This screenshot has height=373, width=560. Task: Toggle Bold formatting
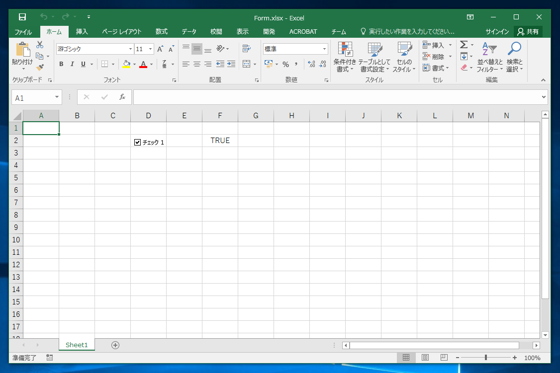pos(61,64)
